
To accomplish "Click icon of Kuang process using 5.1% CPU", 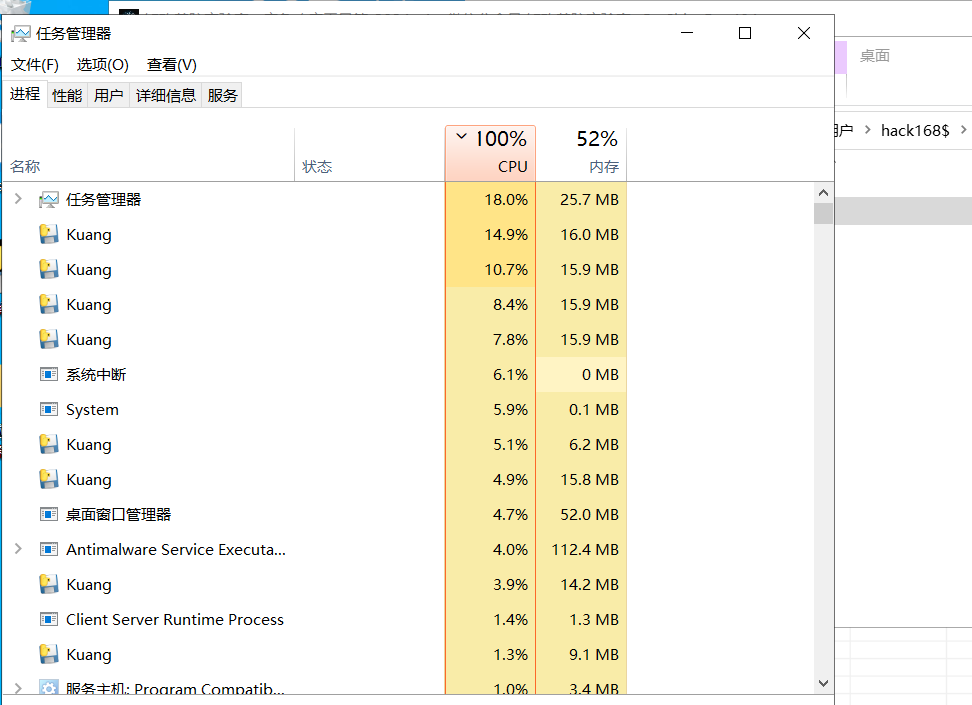I will coord(49,445).
